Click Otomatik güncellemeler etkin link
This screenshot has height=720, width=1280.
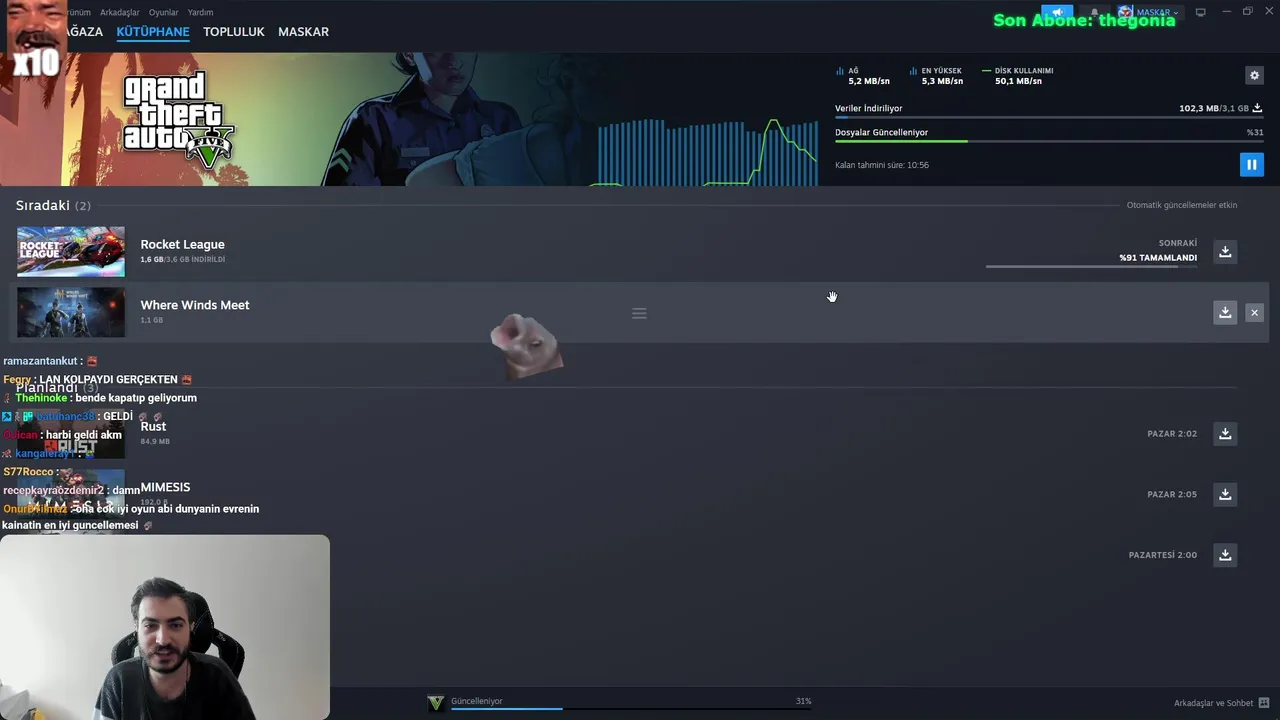coord(1182,205)
